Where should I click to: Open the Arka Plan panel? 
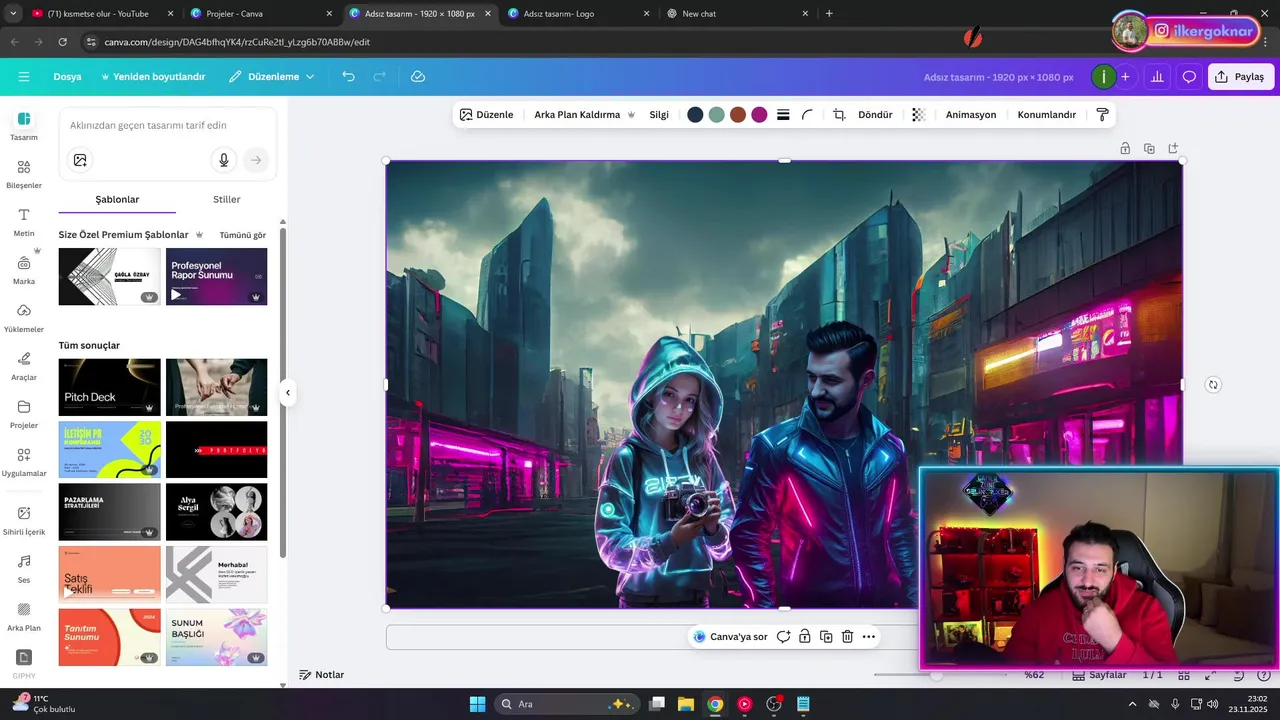[x=24, y=615]
